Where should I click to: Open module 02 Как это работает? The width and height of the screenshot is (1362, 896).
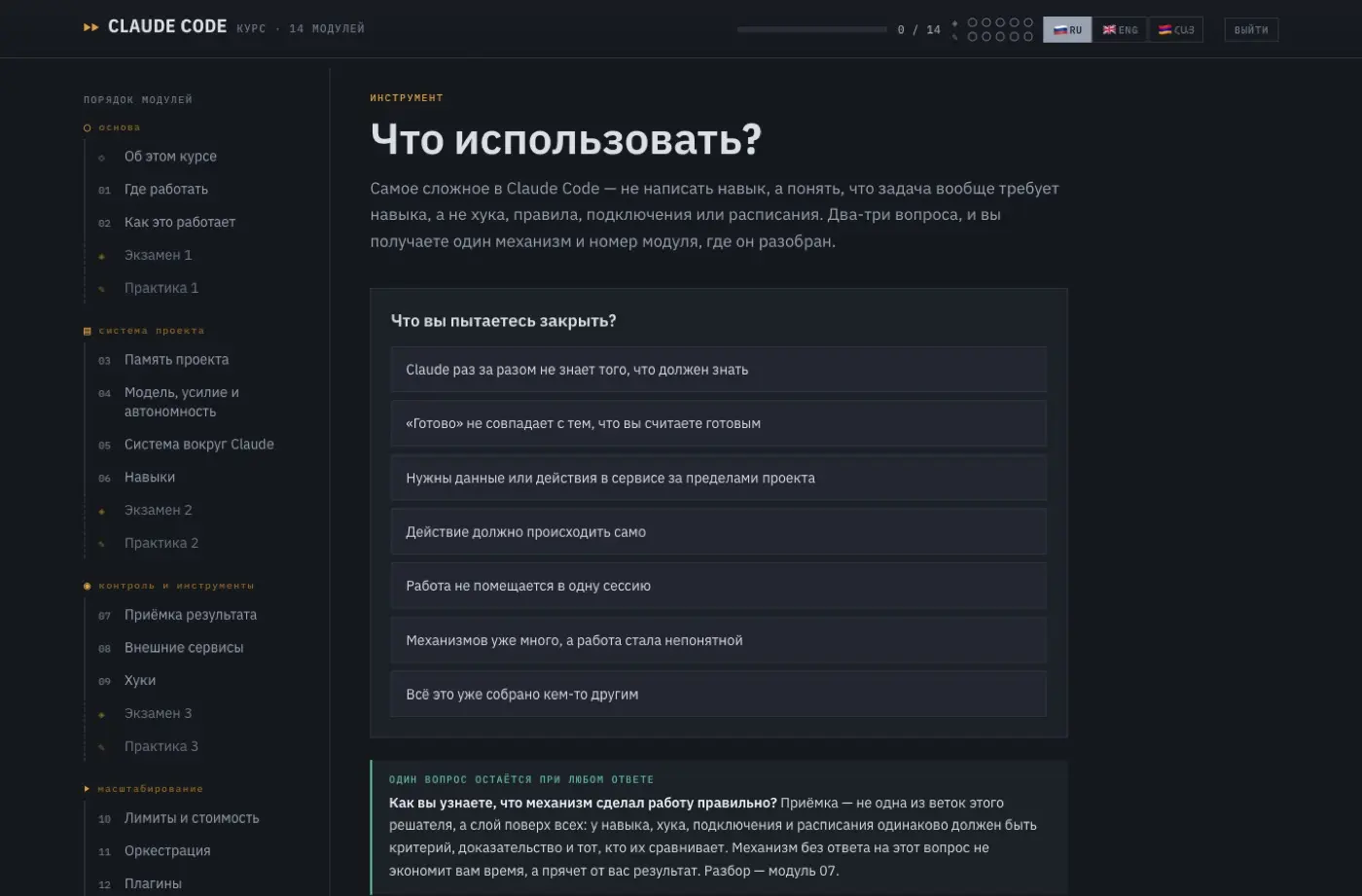point(180,223)
